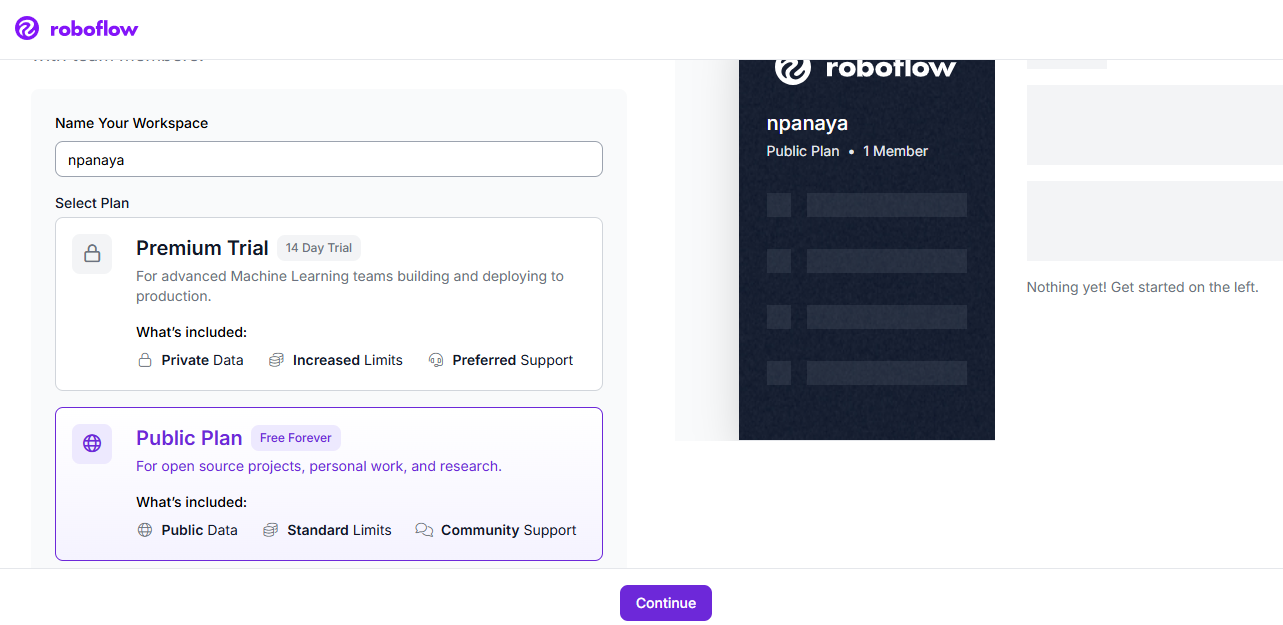Viewport: 1283px width, 625px height.
Task: Click the lock icon on Premium Trial
Action: [x=92, y=254]
